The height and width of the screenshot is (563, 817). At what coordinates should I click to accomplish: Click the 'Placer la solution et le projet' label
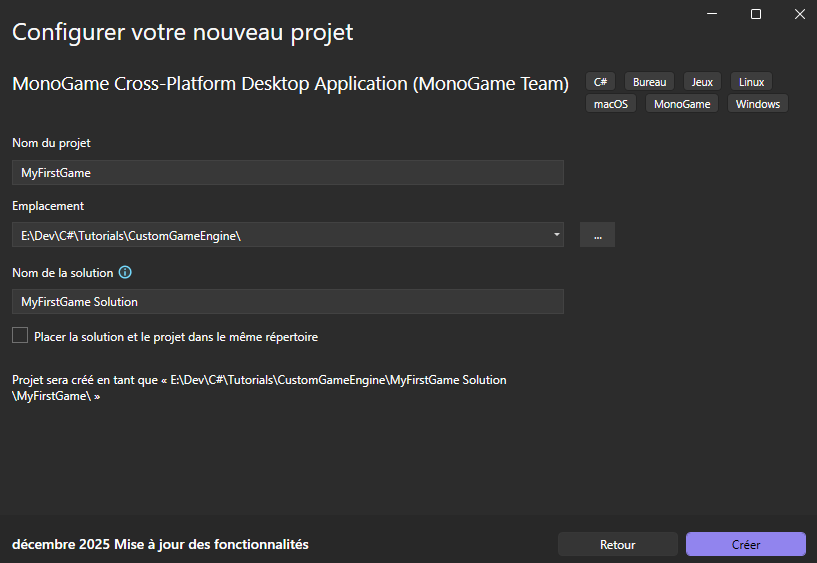point(176,336)
